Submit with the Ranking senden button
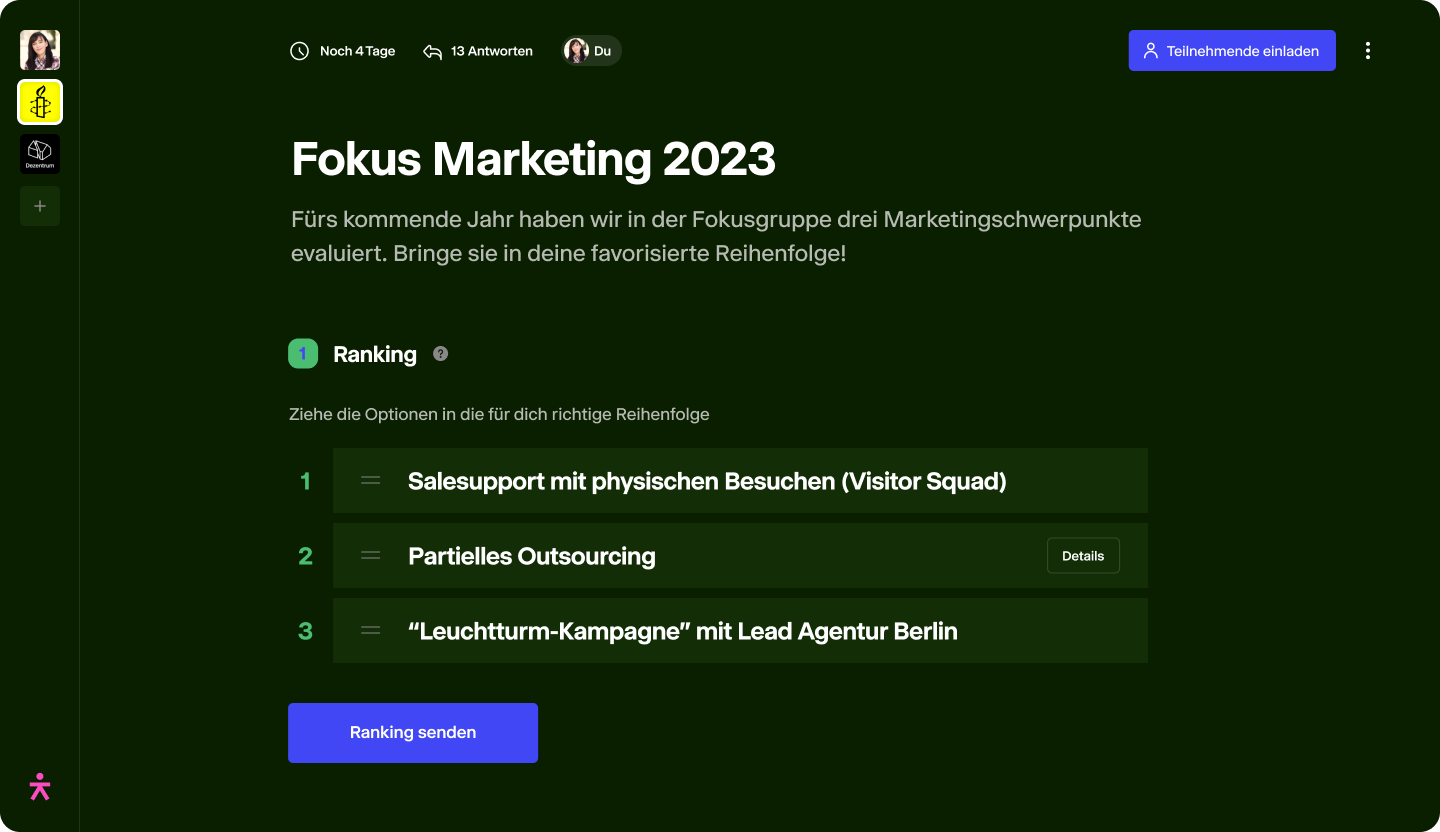Screen dimensions: 1440x832 [413, 733]
